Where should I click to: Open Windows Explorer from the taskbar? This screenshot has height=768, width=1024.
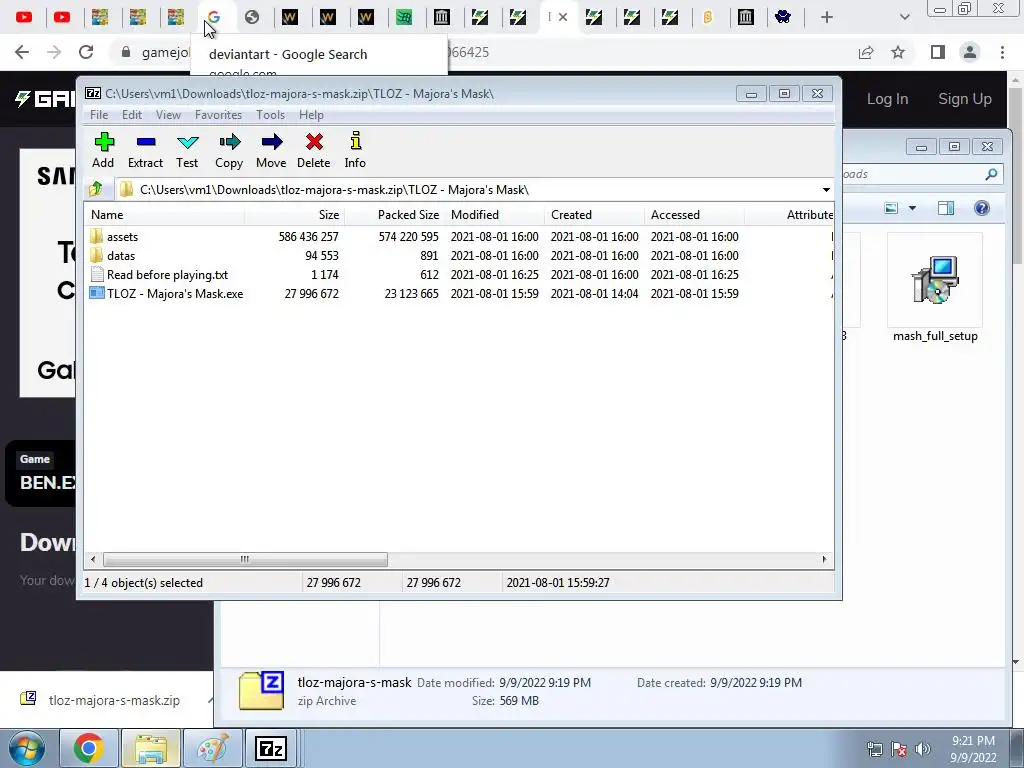pyautogui.click(x=150, y=748)
